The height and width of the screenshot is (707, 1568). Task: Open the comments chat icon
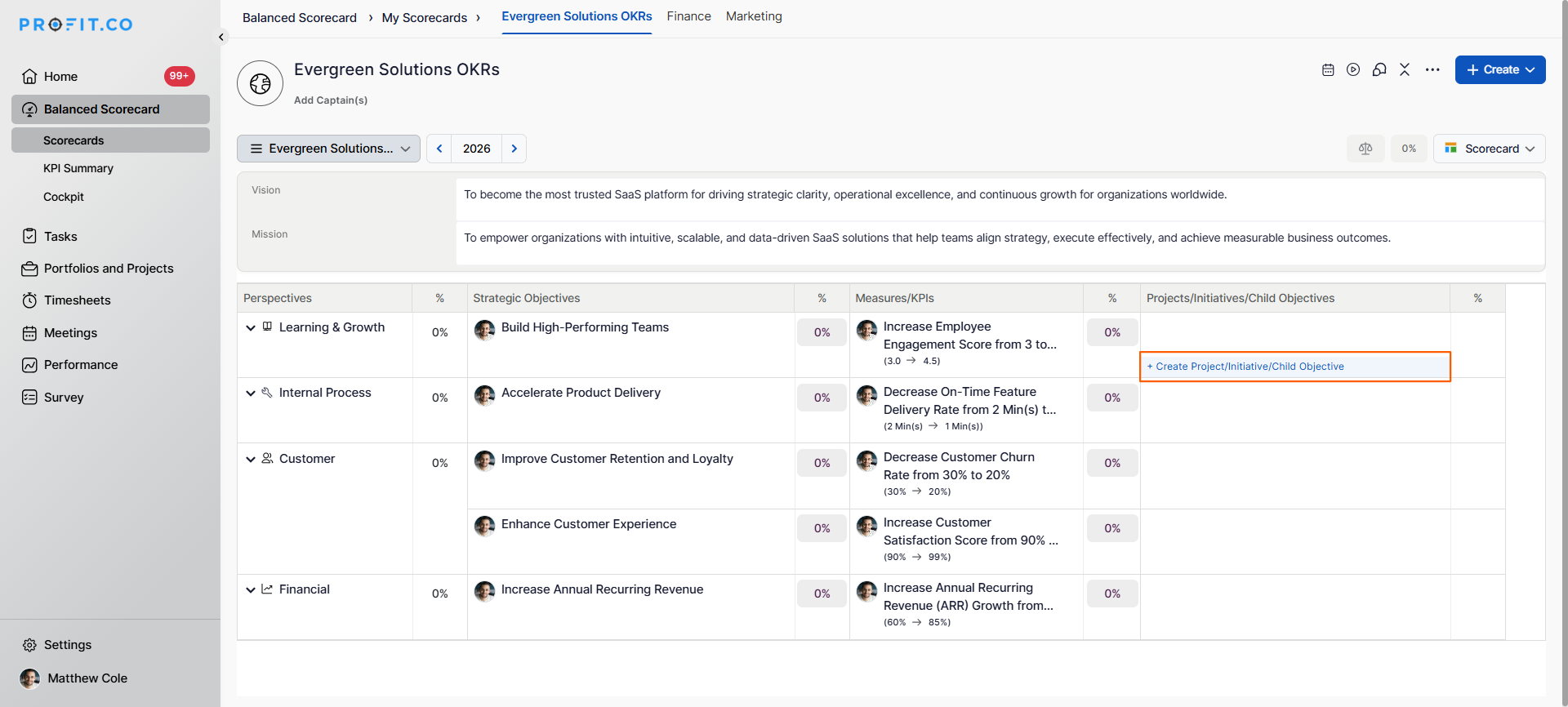[1379, 70]
